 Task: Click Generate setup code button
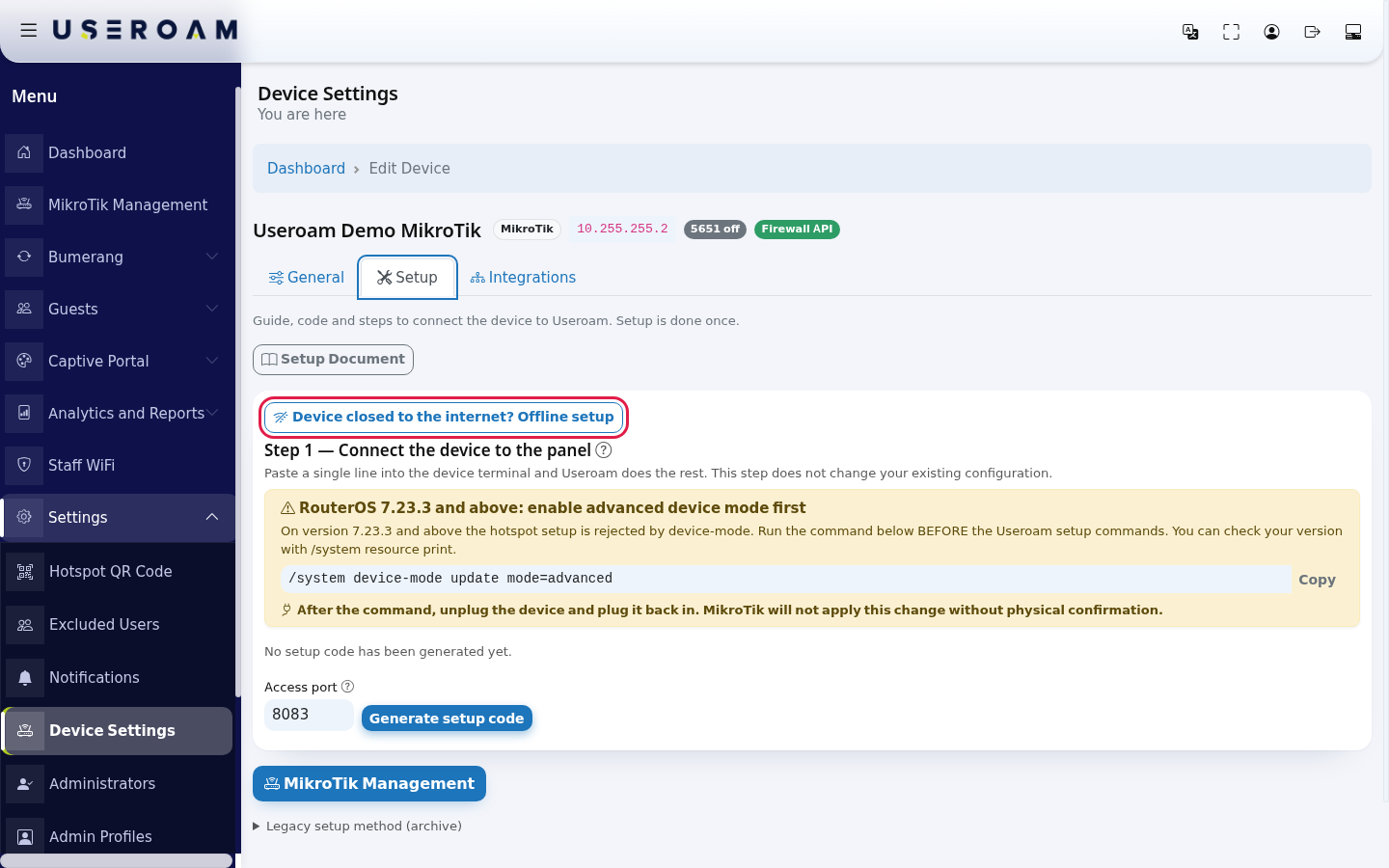(x=447, y=719)
